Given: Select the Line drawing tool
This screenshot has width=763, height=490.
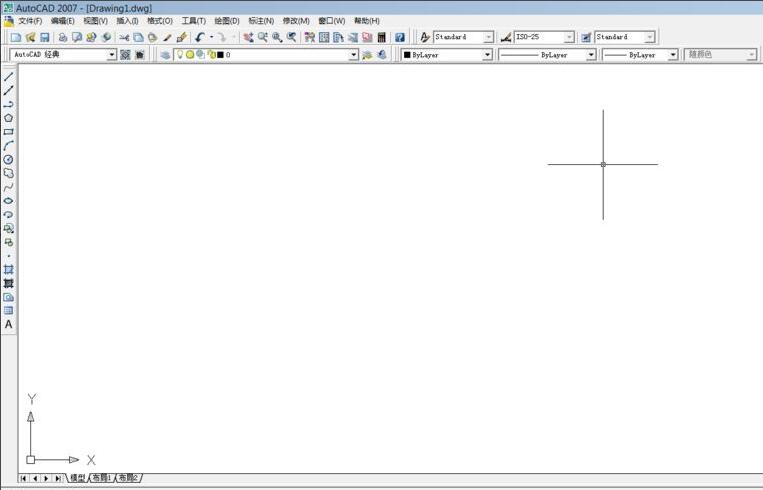Looking at the screenshot, I should (9, 77).
